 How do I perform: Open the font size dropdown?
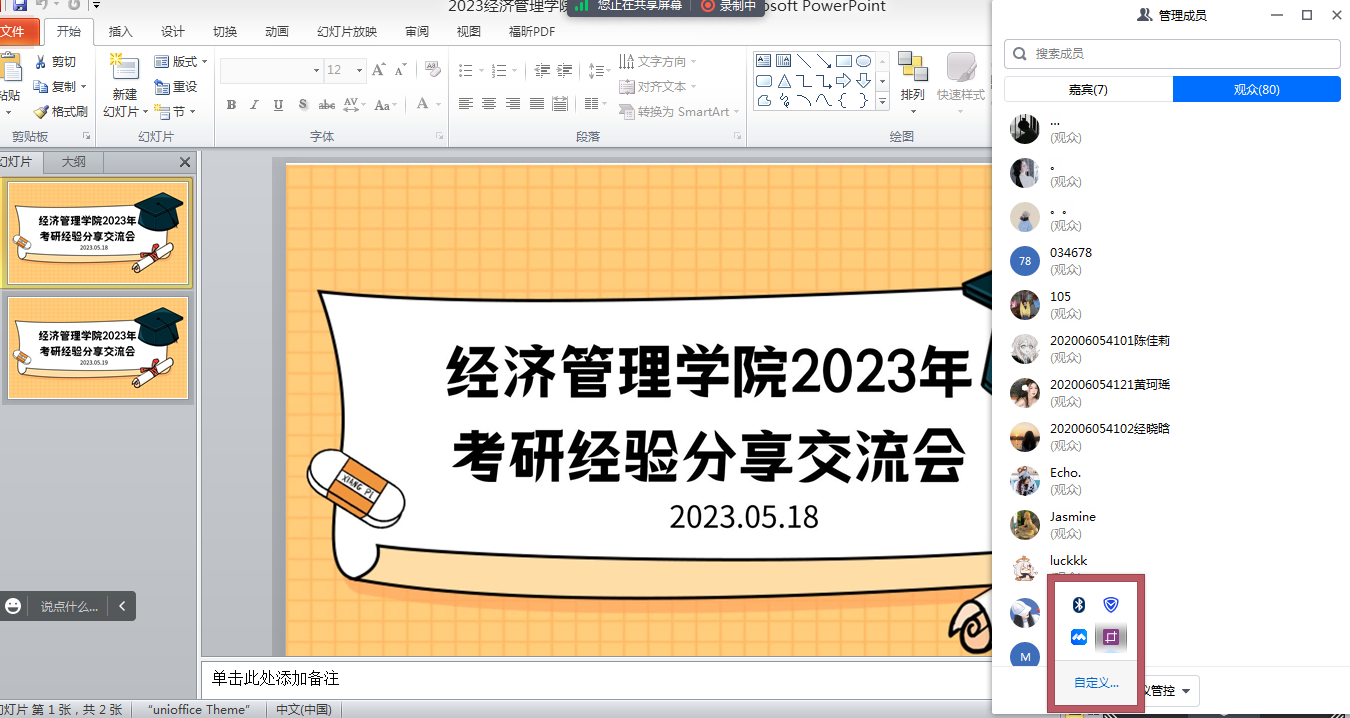click(x=360, y=70)
